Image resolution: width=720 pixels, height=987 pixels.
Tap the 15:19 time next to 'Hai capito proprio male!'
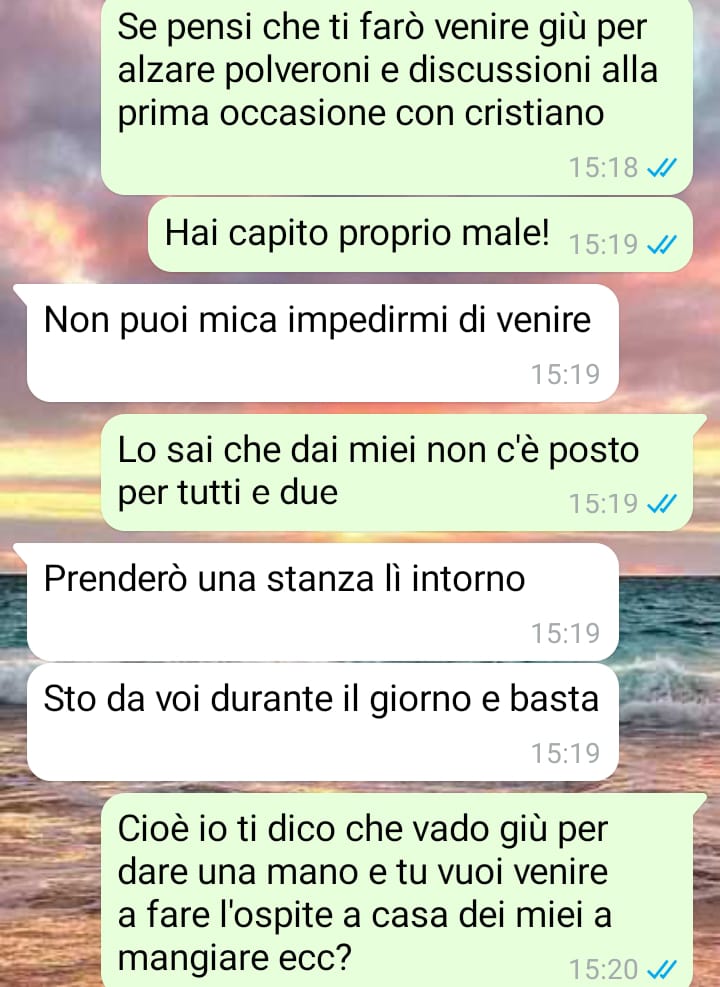(x=603, y=244)
